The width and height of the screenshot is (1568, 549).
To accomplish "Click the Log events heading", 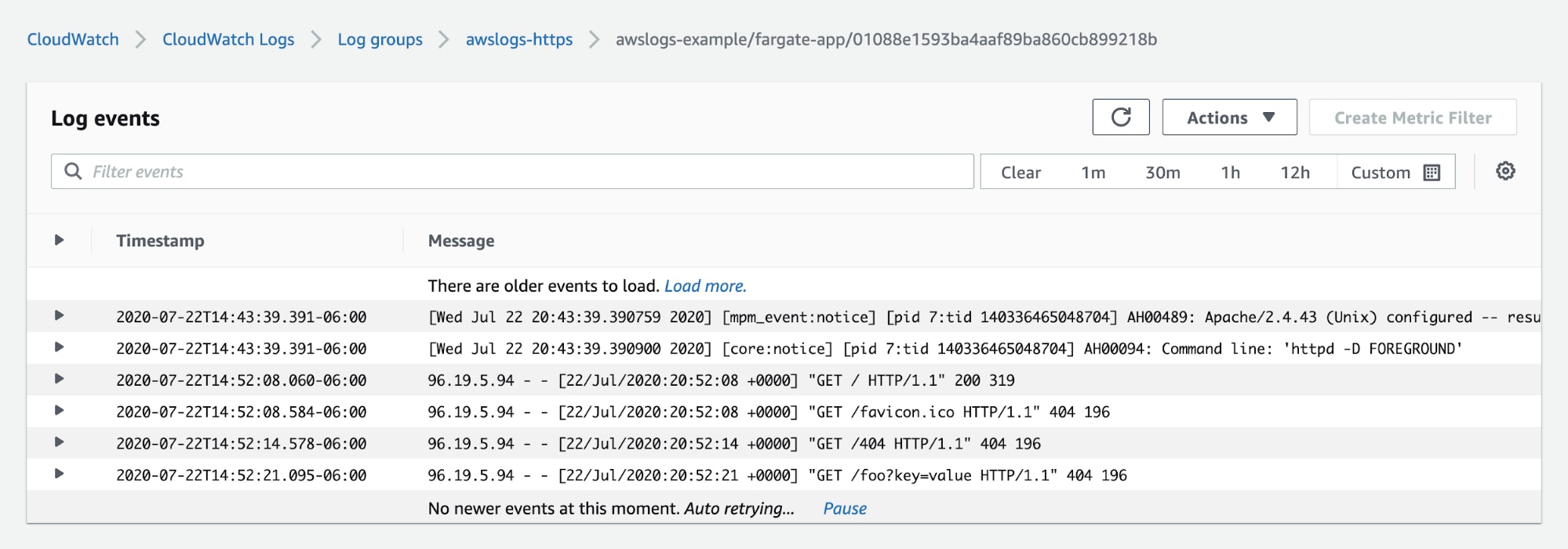I will [x=105, y=118].
